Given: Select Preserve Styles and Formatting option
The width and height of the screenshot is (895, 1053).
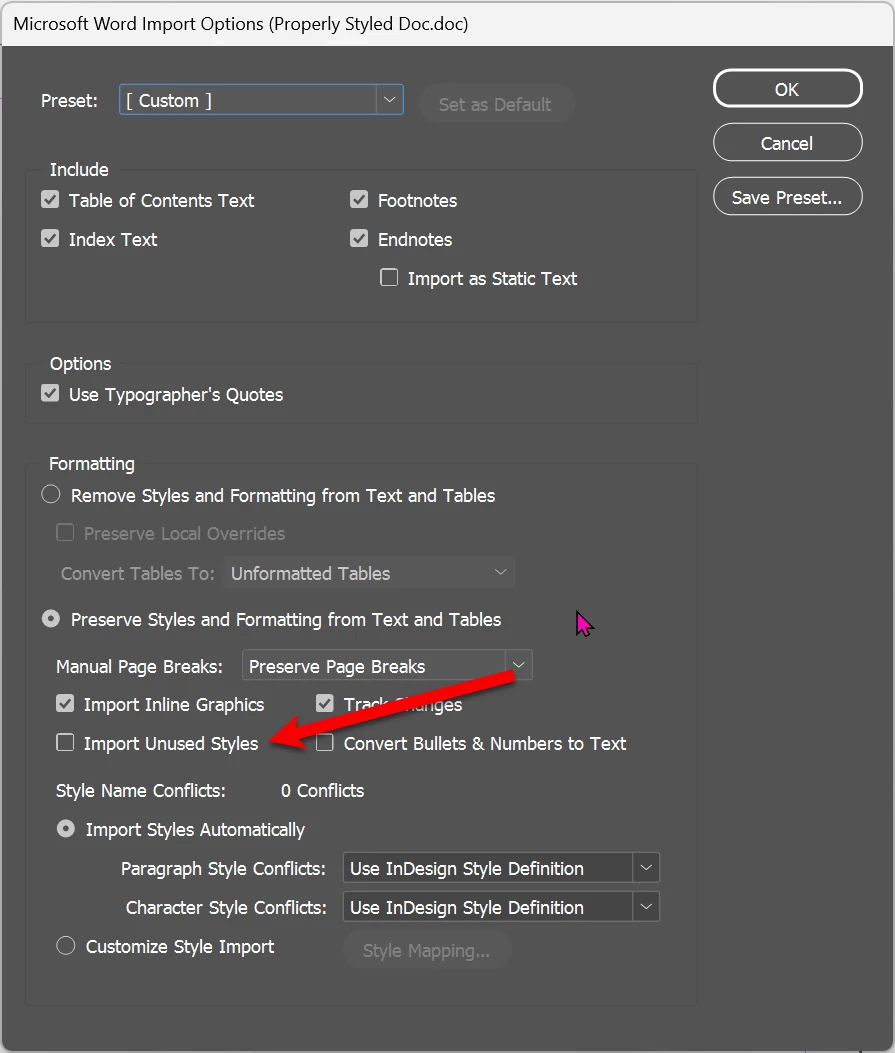Looking at the screenshot, I should tap(51, 619).
